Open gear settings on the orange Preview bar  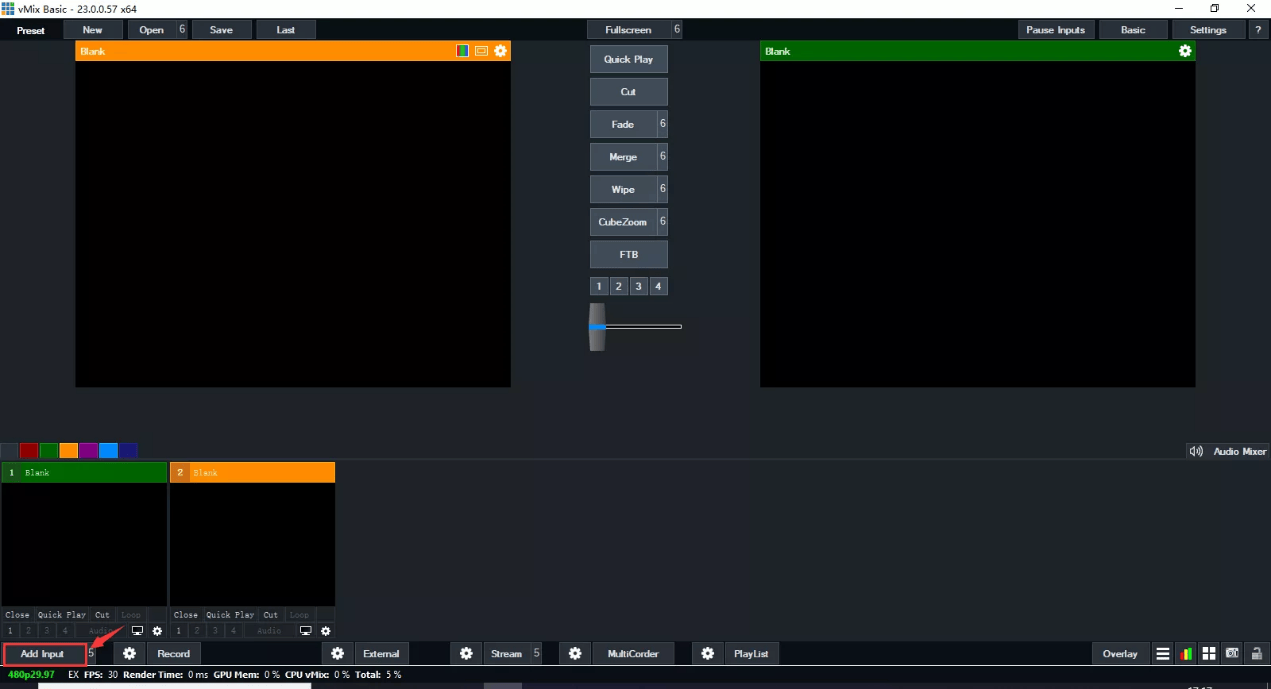(500, 50)
